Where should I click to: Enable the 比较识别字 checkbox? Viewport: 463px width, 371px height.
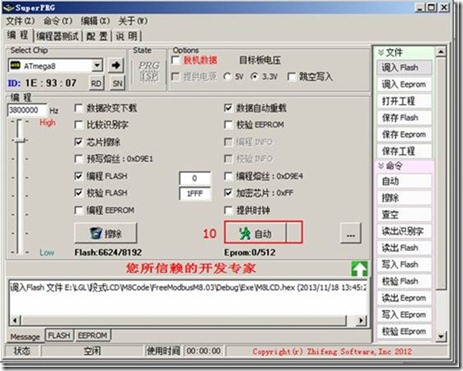pyautogui.click(x=79, y=125)
